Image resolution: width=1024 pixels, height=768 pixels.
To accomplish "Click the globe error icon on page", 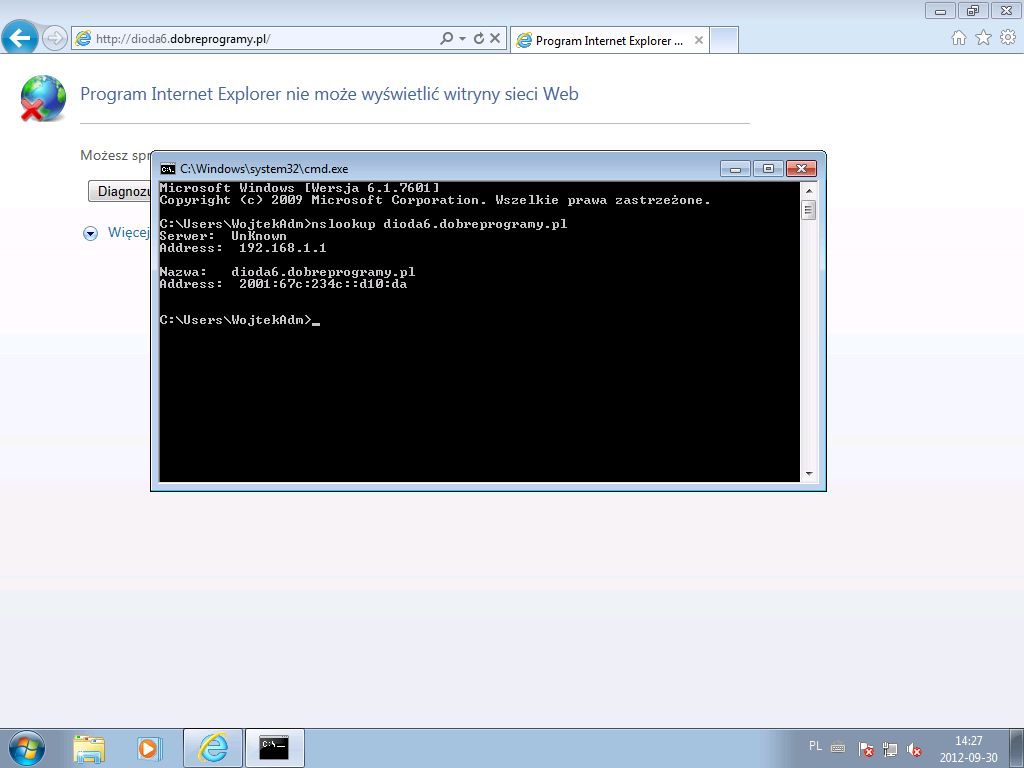I will [x=43, y=99].
